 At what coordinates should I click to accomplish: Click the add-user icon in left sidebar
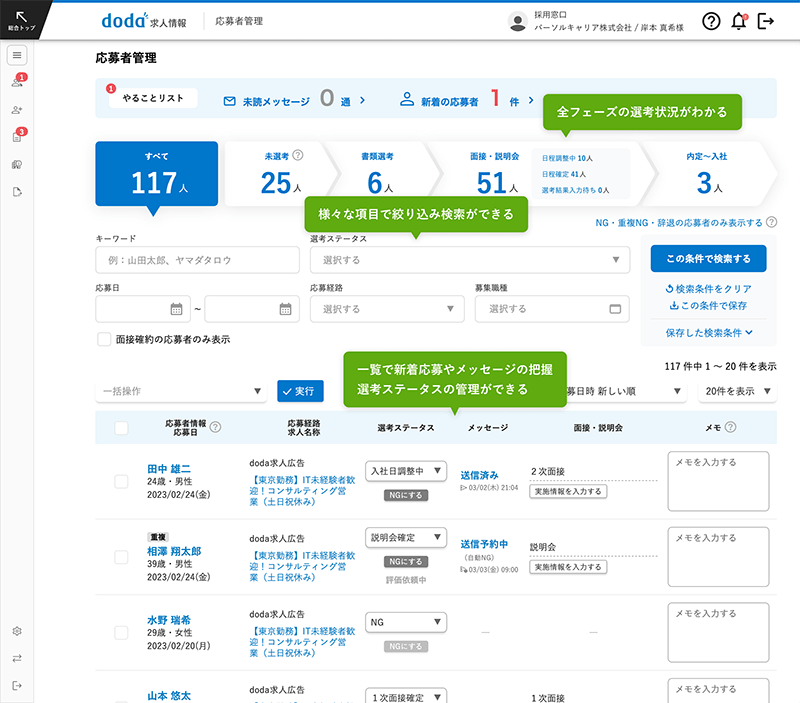click(x=17, y=110)
